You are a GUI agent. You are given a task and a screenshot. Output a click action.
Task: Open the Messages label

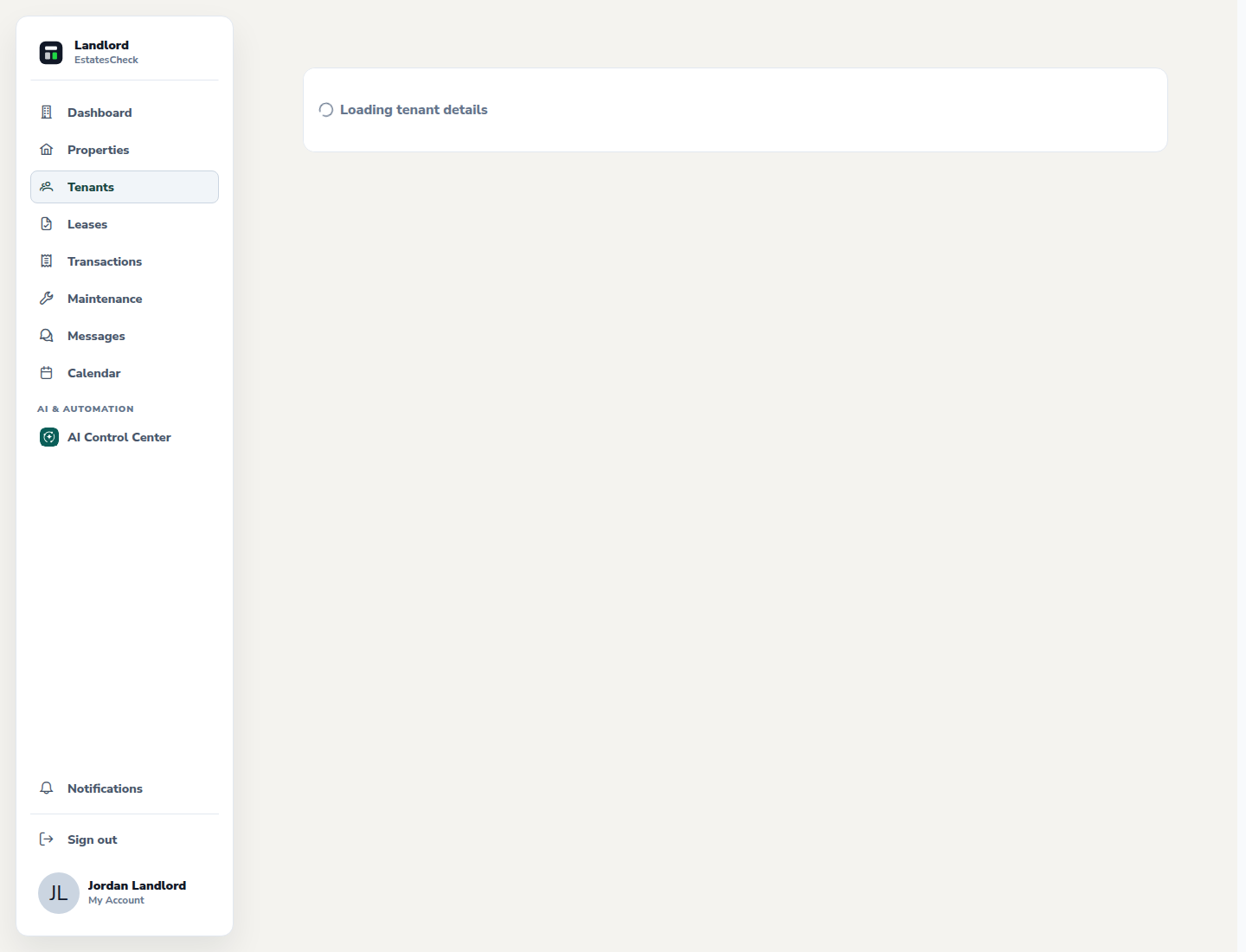(x=96, y=336)
